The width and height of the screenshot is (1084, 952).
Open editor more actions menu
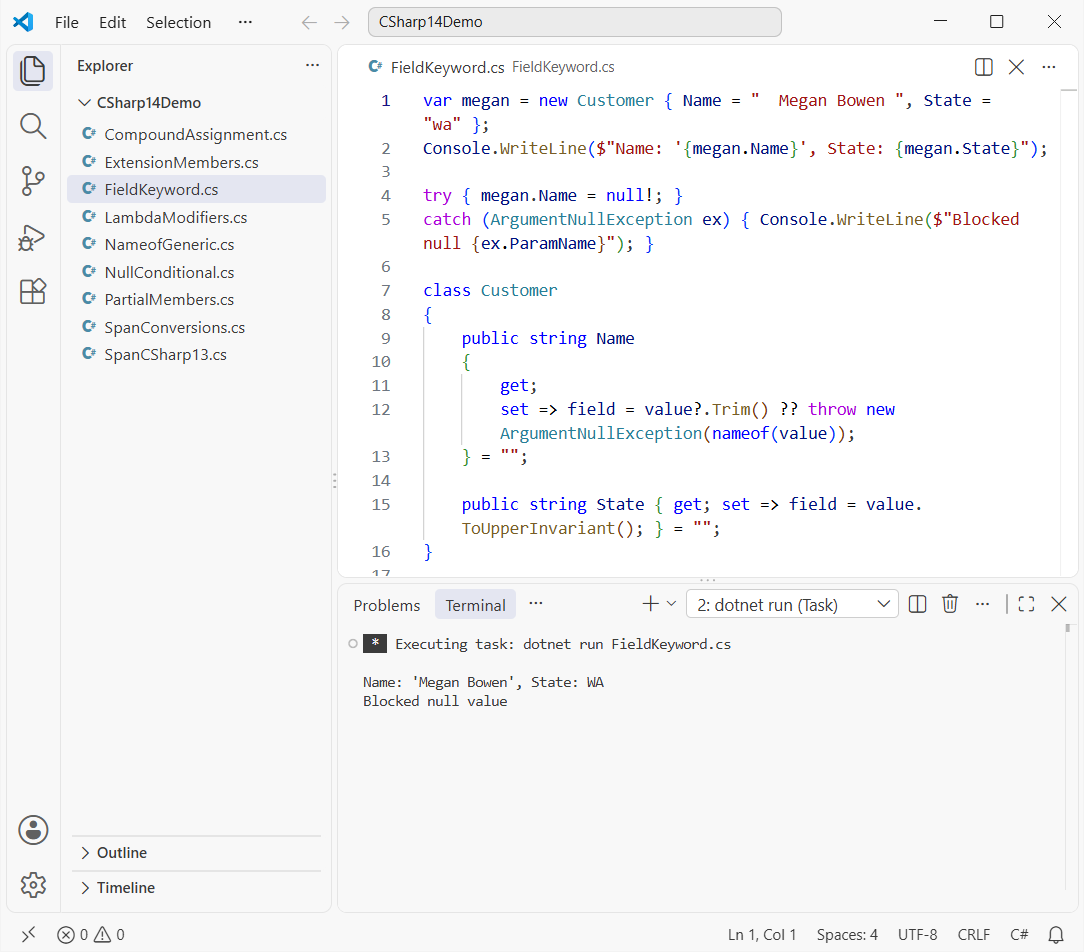pyautogui.click(x=1049, y=67)
